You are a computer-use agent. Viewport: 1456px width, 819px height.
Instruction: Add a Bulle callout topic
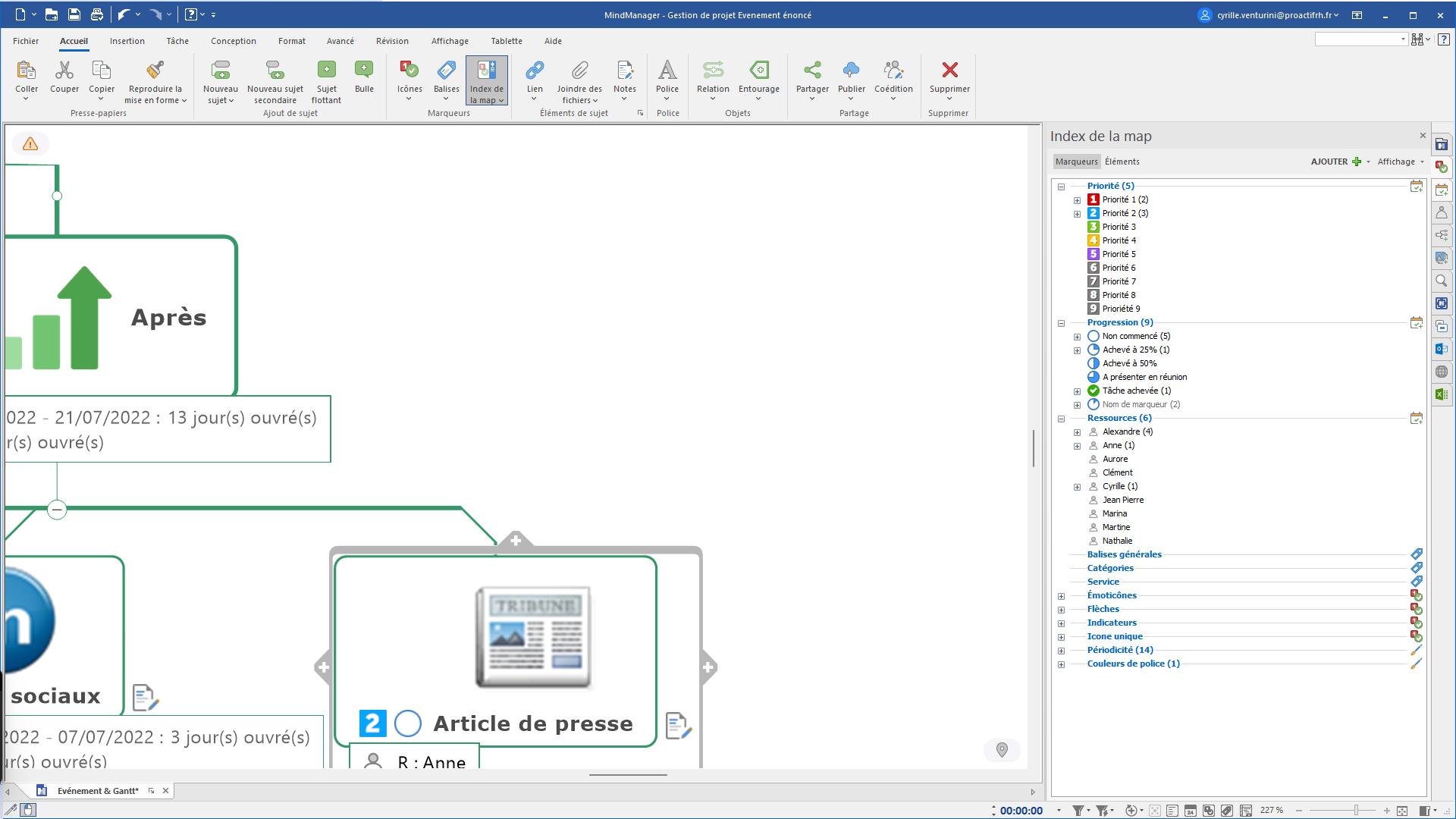(x=364, y=71)
